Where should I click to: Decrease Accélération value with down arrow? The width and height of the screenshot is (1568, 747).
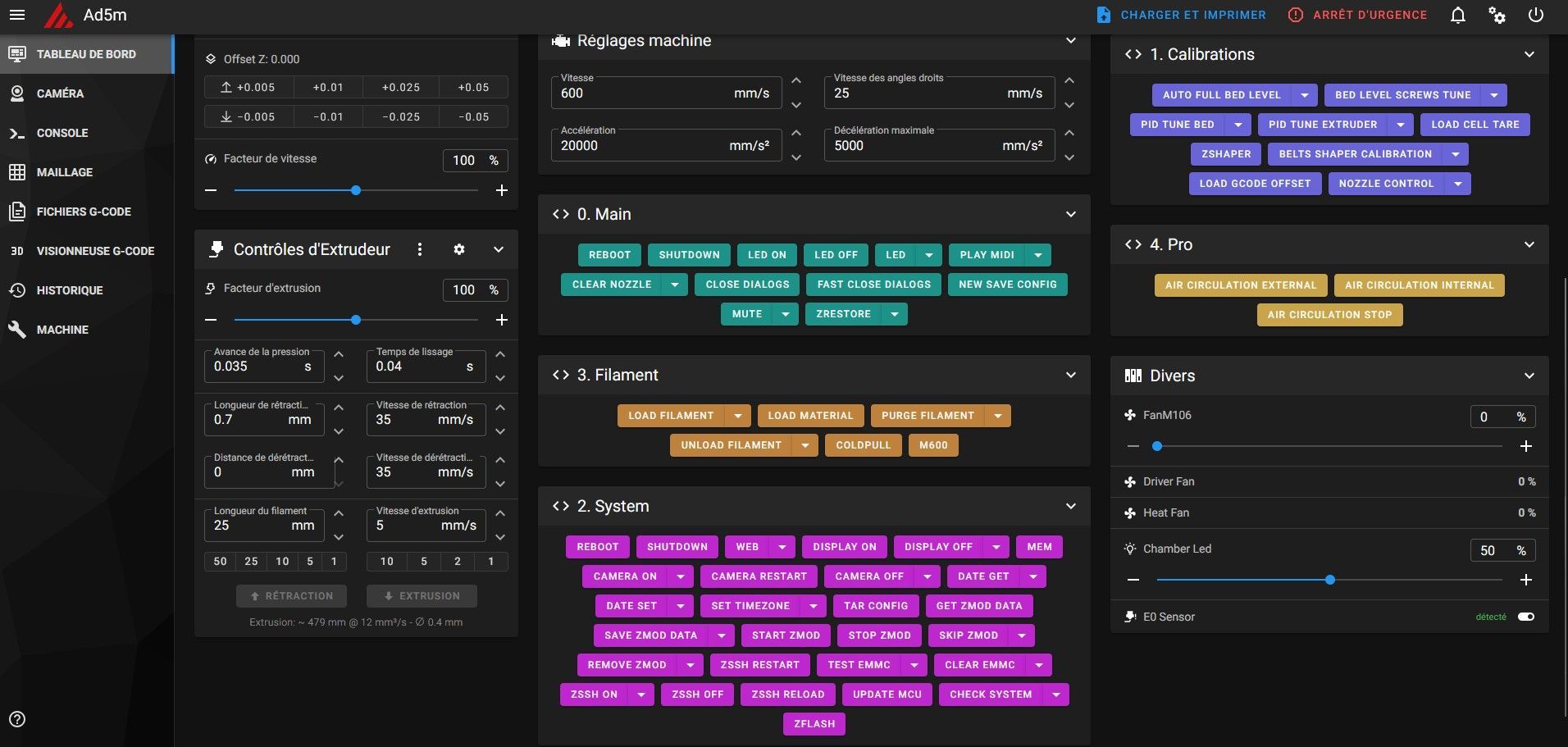pos(796,157)
